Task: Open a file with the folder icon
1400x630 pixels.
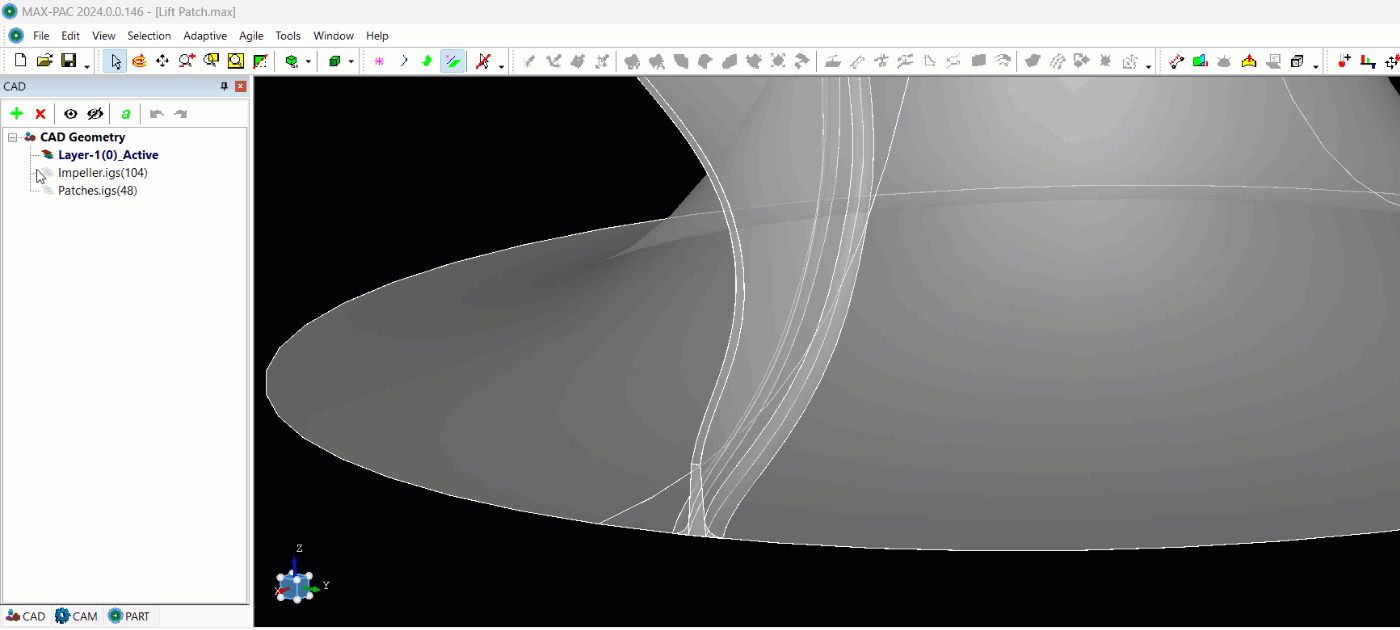Action: pos(44,61)
